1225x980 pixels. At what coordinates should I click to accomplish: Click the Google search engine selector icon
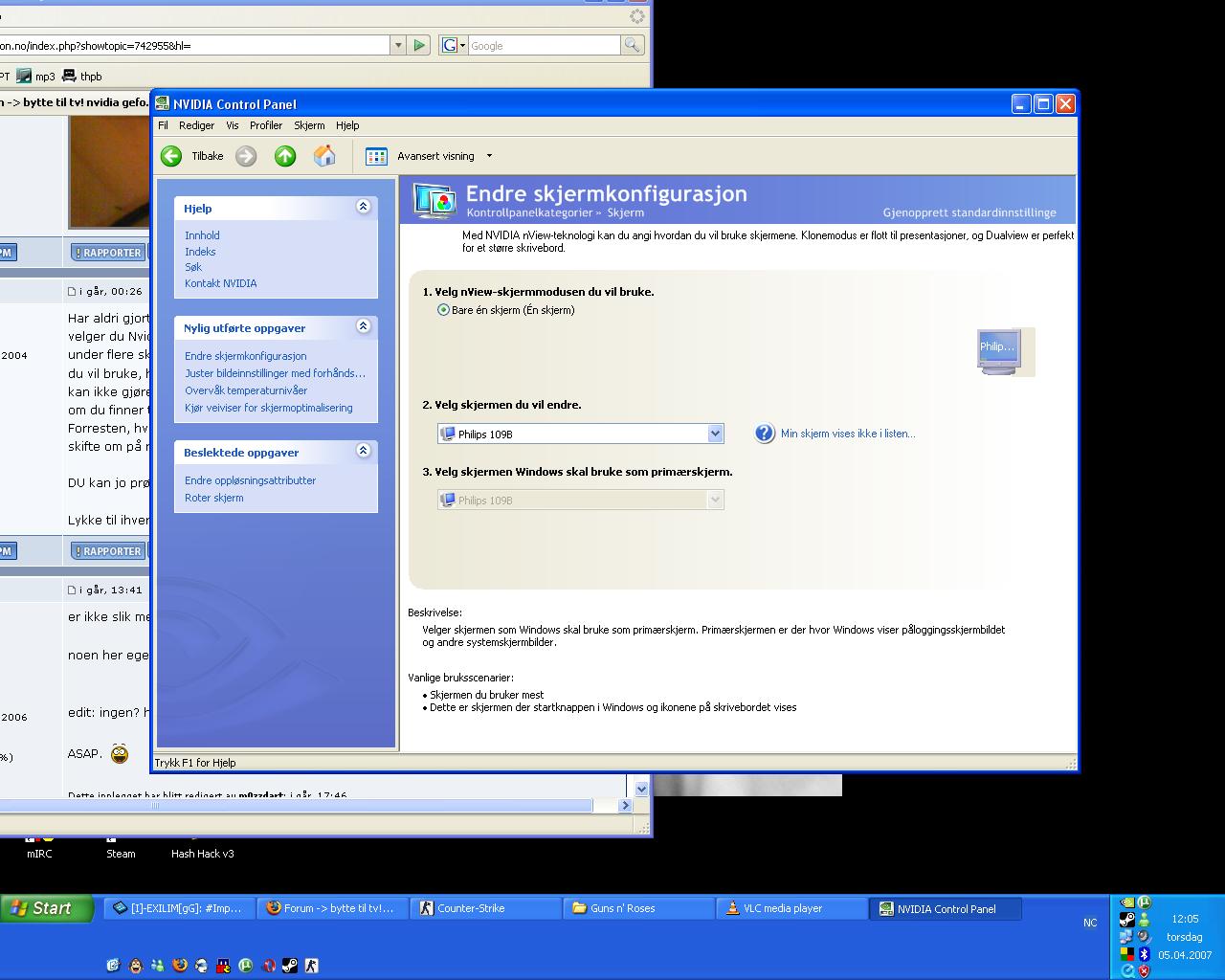click(x=453, y=45)
